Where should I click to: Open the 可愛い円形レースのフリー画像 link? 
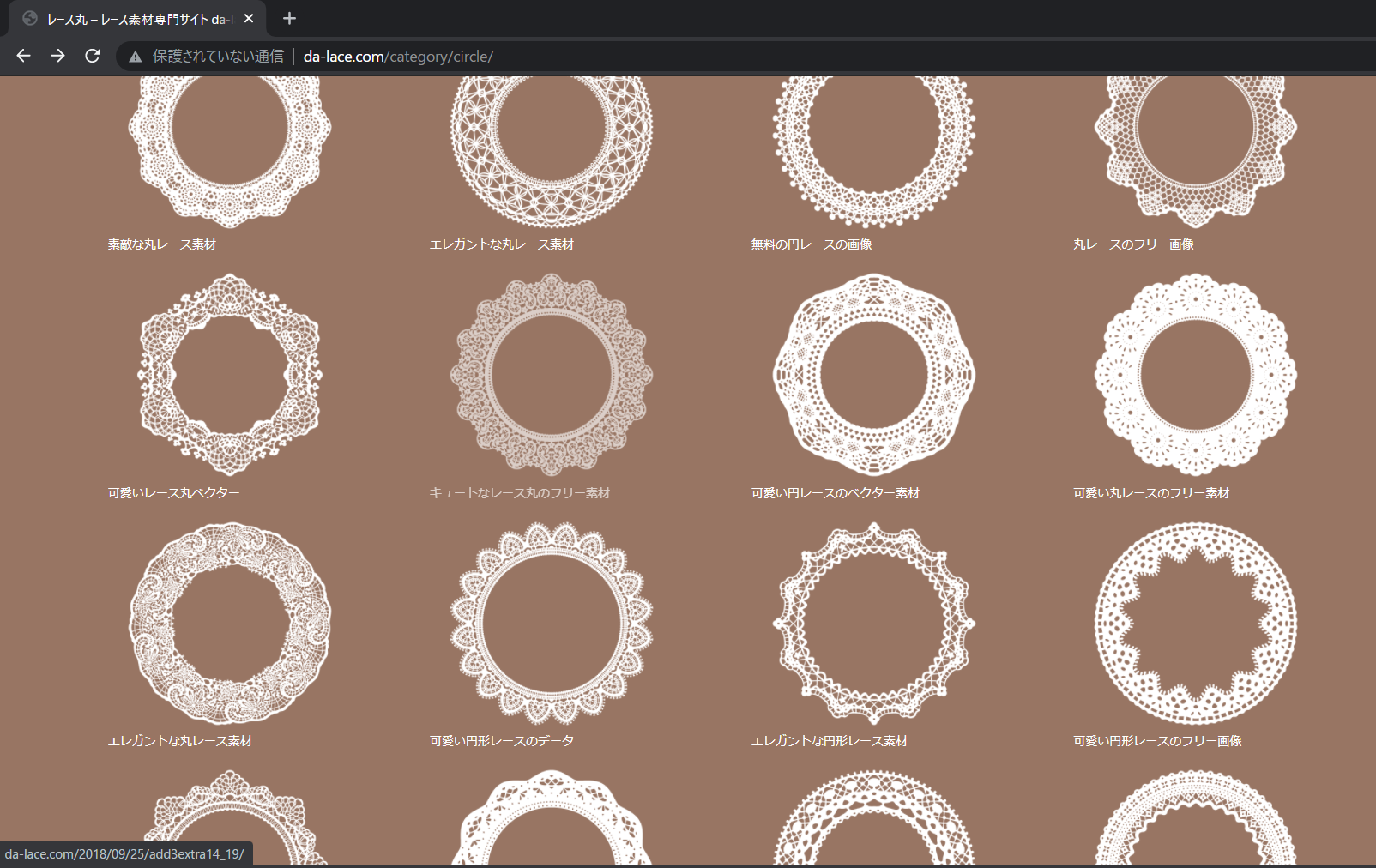click(1157, 741)
